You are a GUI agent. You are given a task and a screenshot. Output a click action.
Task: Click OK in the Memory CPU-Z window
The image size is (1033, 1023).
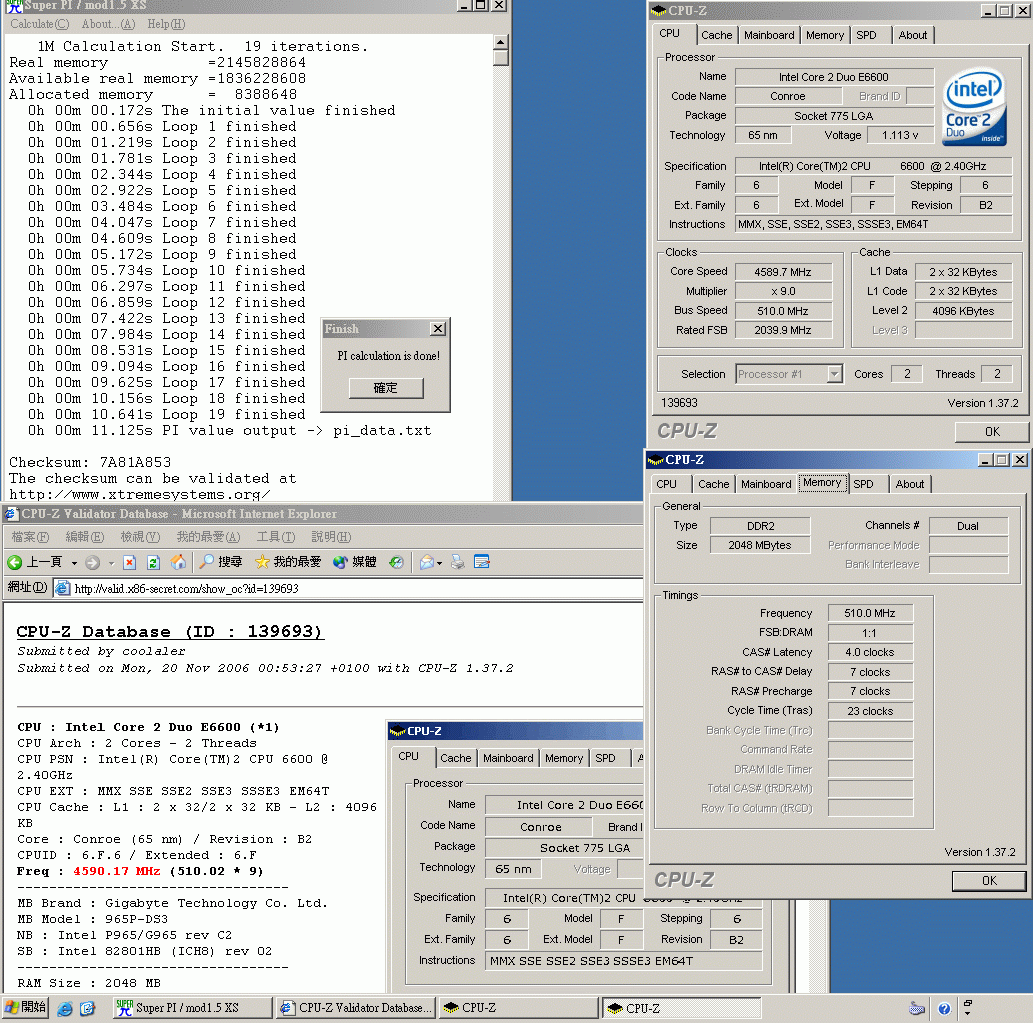(989, 881)
